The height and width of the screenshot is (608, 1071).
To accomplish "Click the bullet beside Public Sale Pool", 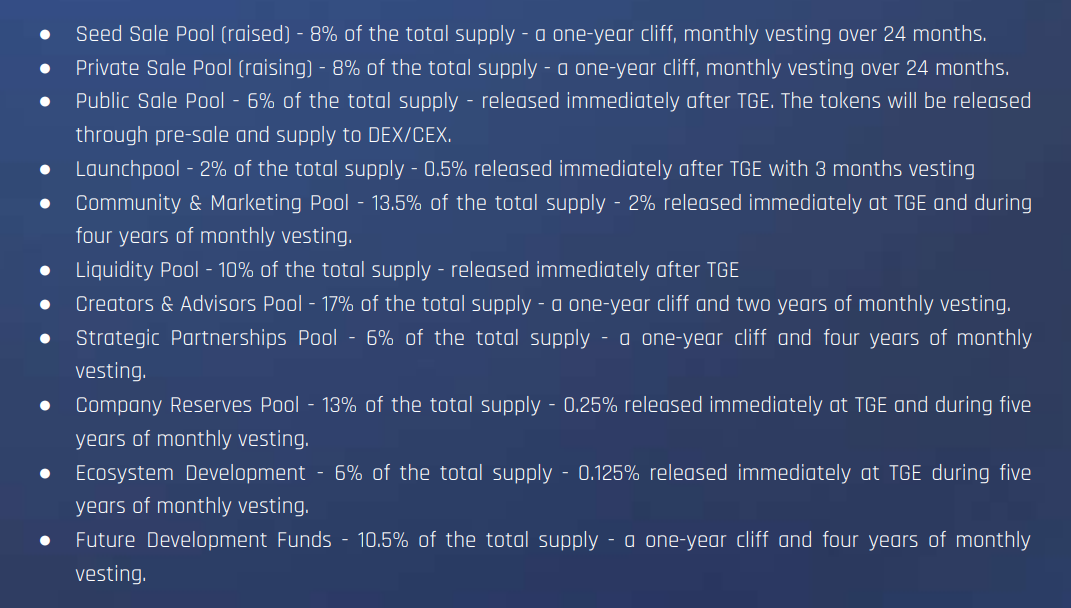I will [x=45, y=102].
